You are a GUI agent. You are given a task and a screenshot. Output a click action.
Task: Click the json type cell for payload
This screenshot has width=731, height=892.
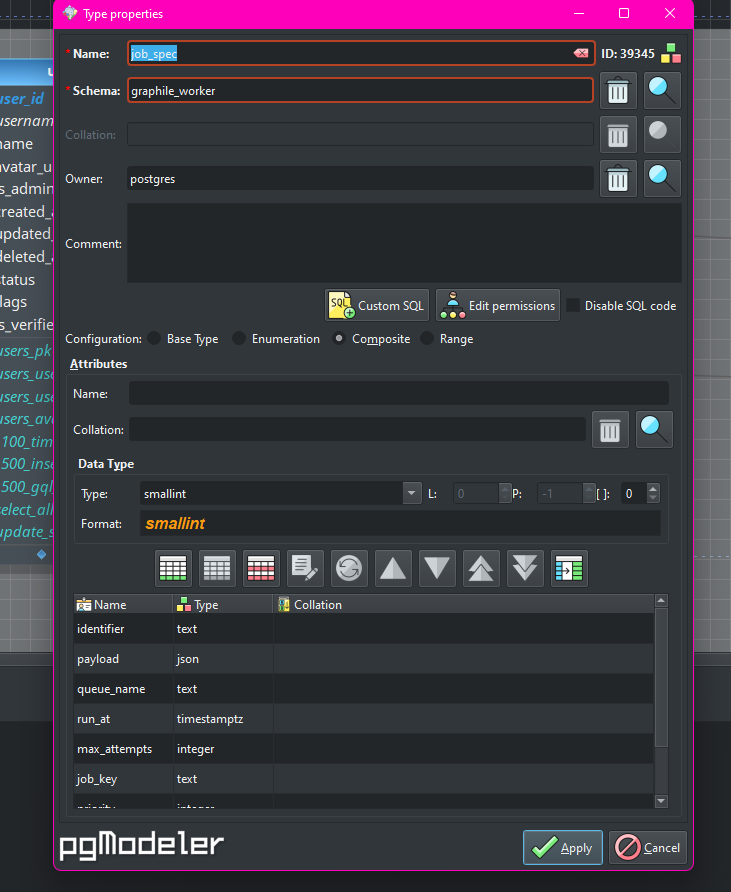coord(223,659)
